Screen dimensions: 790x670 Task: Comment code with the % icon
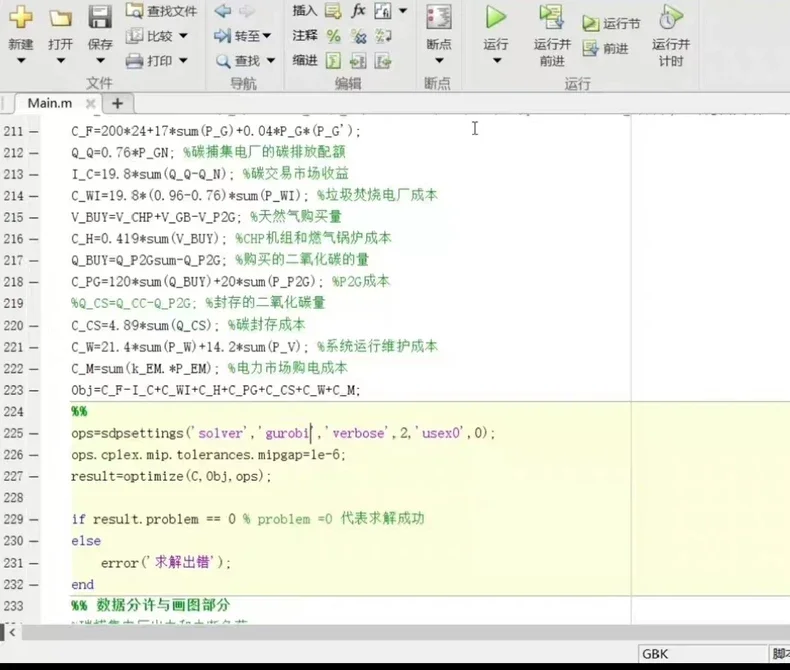[x=333, y=36]
